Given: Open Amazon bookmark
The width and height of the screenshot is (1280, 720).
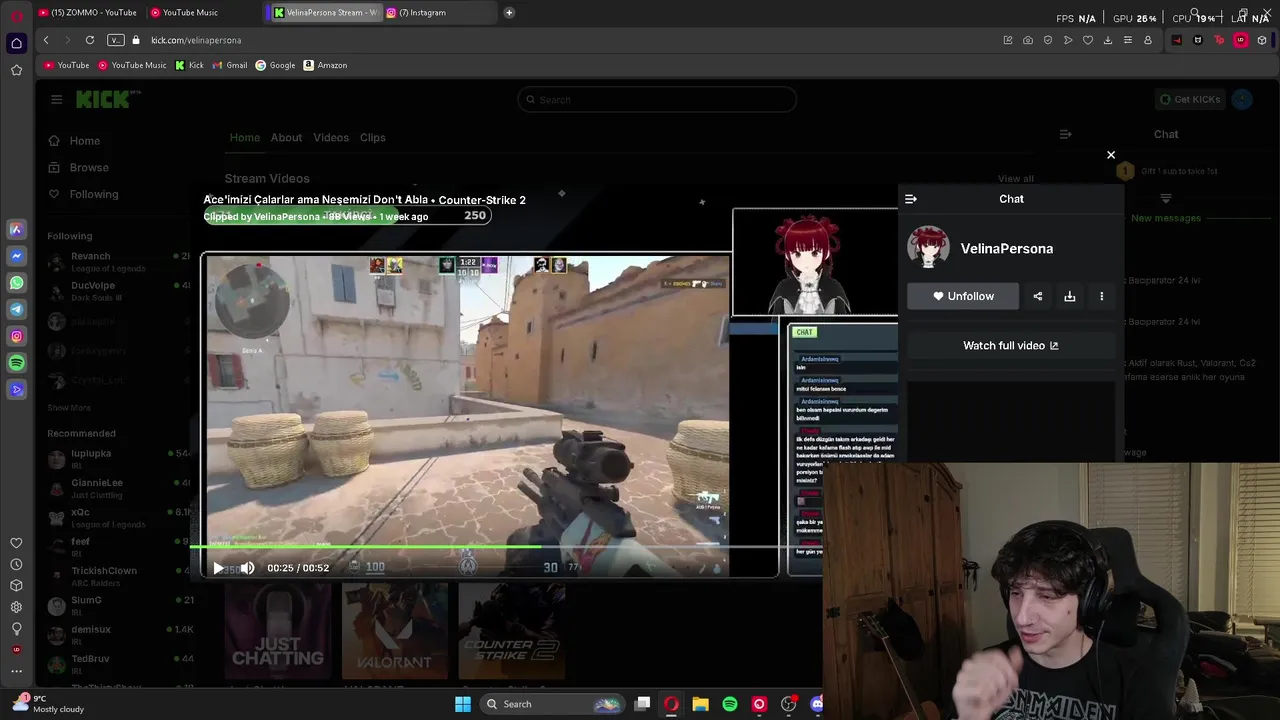Looking at the screenshot, I should tap(325, 65).
